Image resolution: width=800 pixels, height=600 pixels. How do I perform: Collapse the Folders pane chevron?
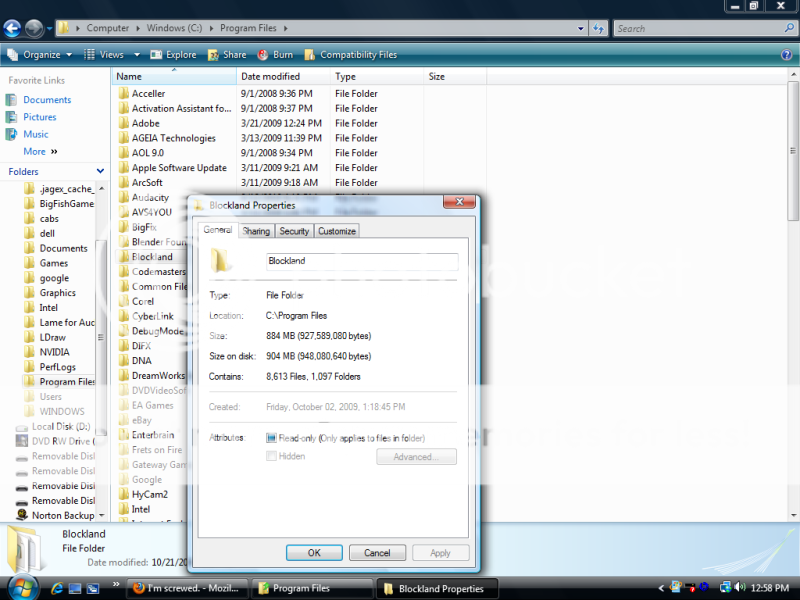click(x=100, y=171)
